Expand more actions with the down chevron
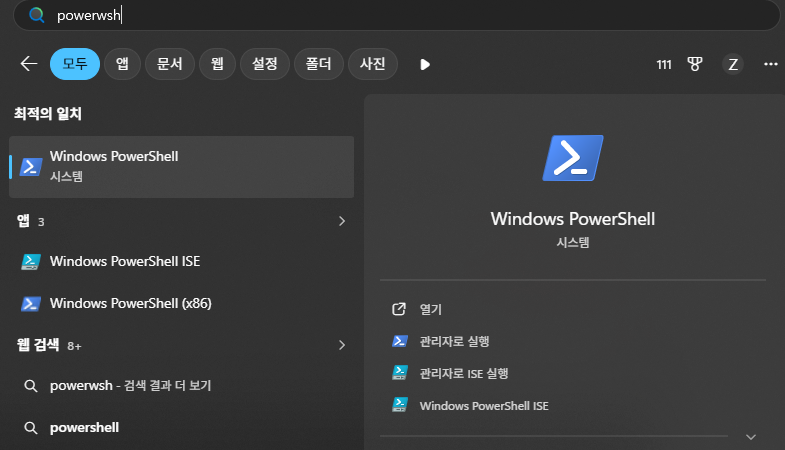The width and height of the screenshot is (785, 450). [751, 436]
